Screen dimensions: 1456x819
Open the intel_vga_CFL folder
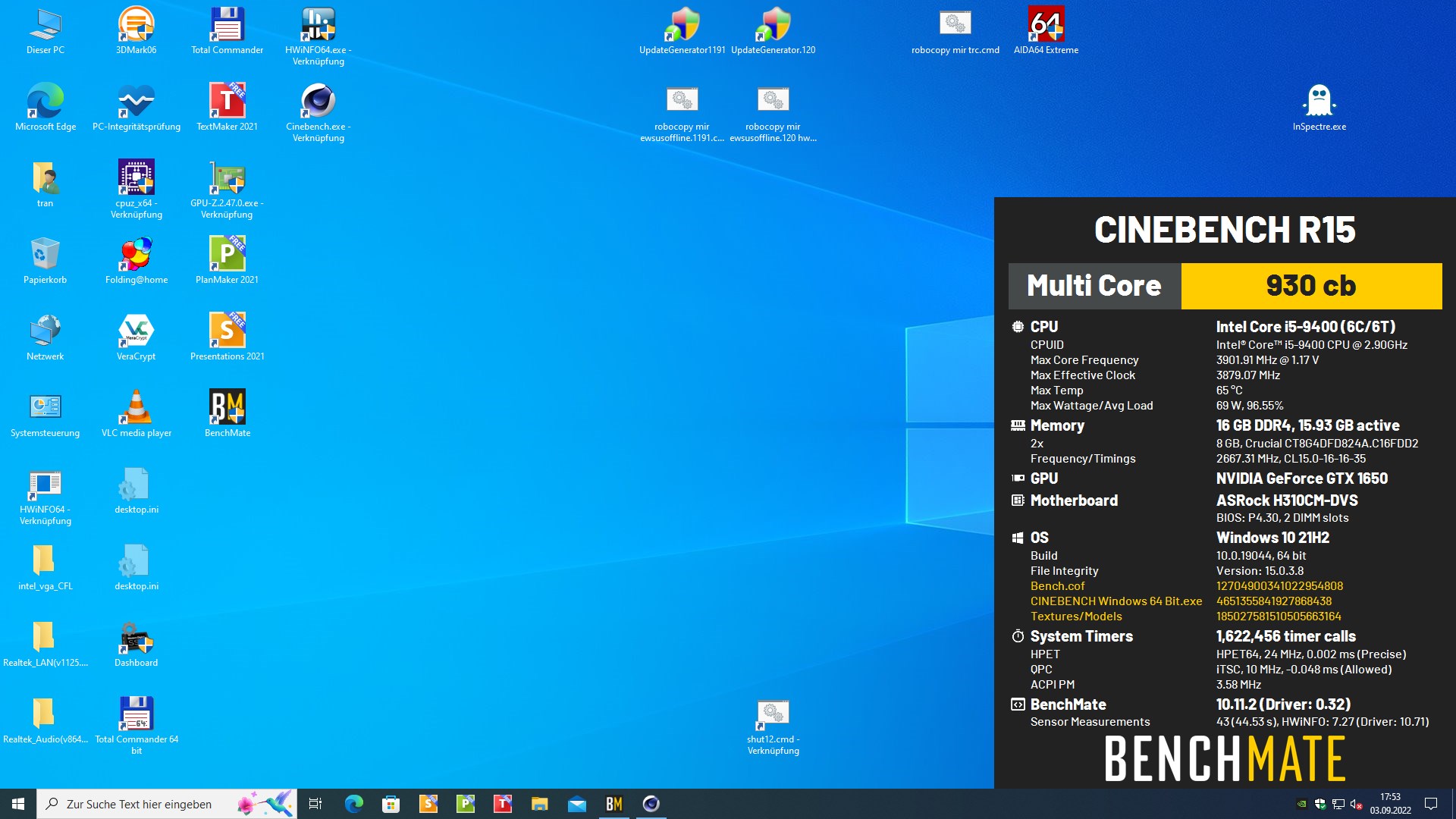(45, 567)
